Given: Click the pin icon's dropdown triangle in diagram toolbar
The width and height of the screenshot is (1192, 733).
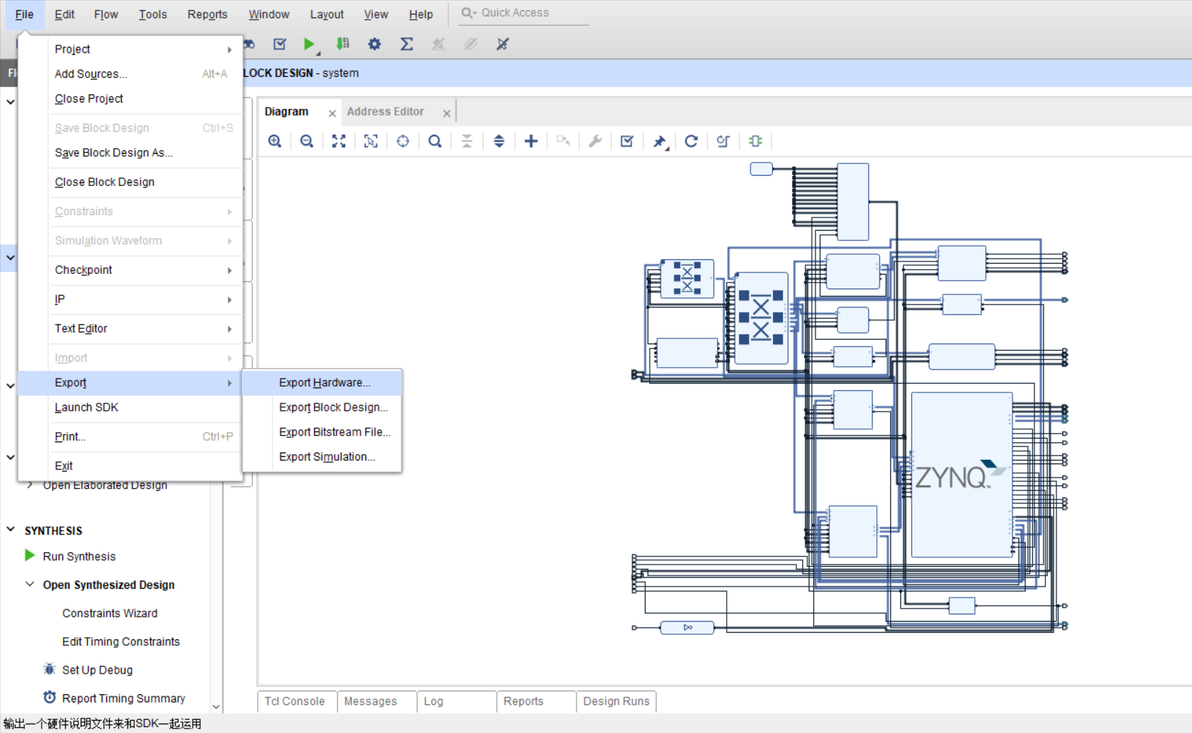Looking at the screenshot, I should click(667, 148).
